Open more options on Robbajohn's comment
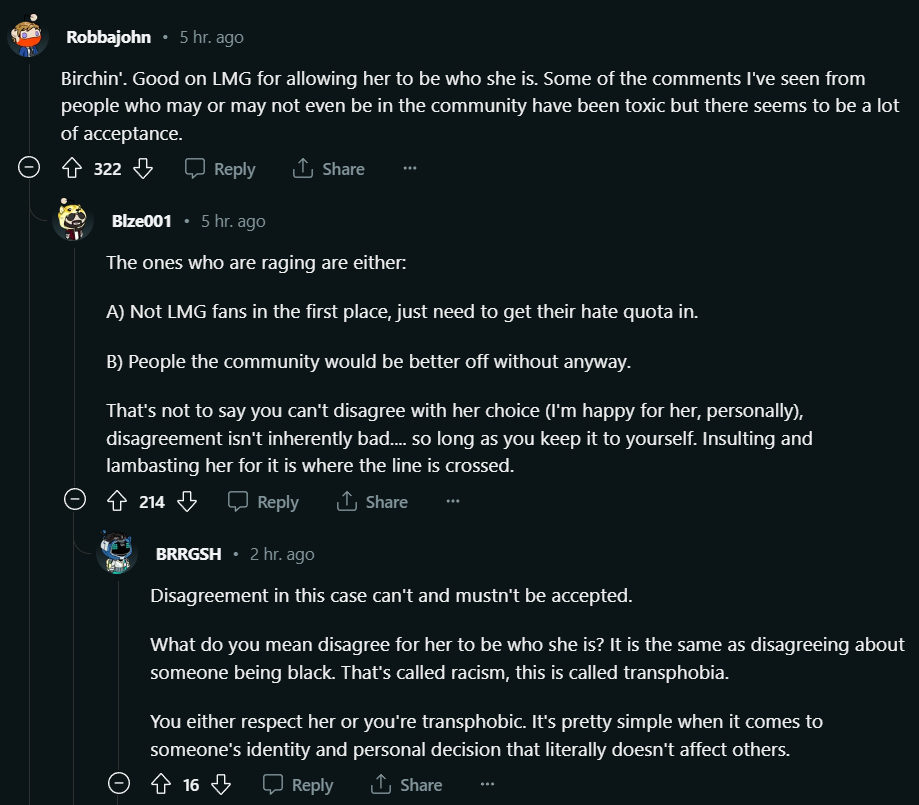The height and width of the screenshot is (805, 919). click(x=410, y=168)
